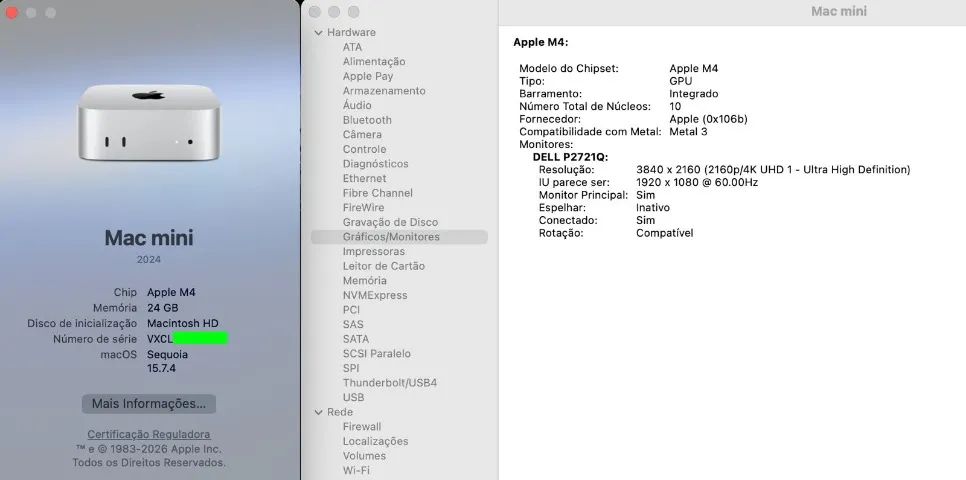966x480 pixels.
Task: Select Alimentação in the sidebar
Action: (374, 62)
